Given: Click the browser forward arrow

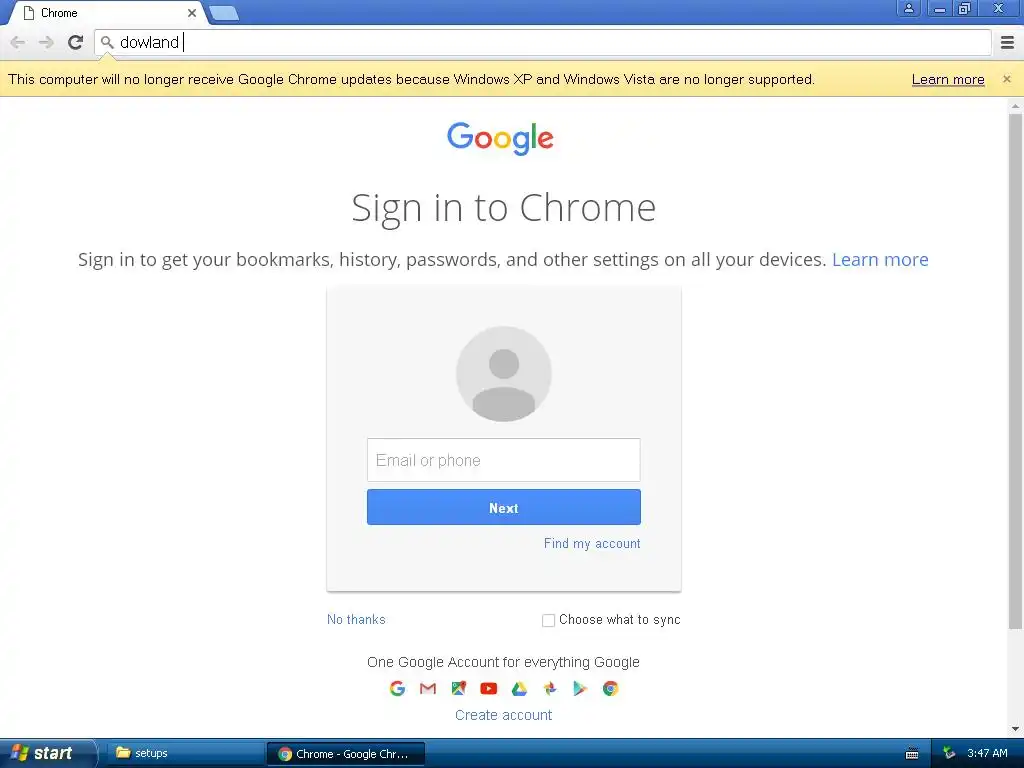Looking at the screenshot, I should pos(46,42).
